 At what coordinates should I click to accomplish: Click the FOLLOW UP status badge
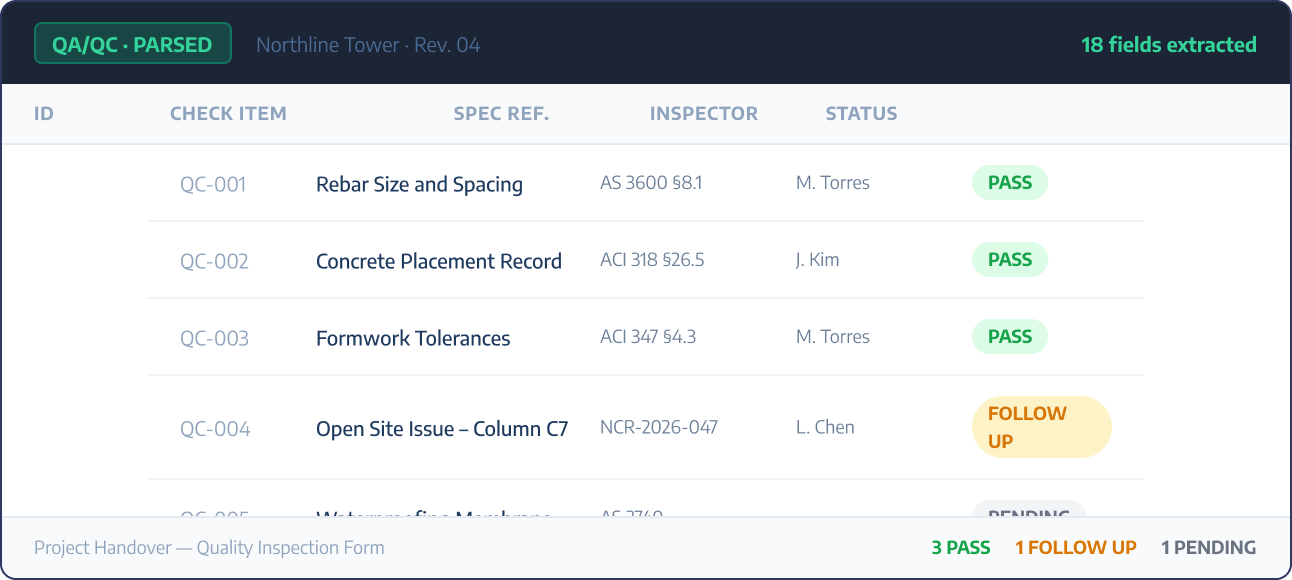[1042, 427]
